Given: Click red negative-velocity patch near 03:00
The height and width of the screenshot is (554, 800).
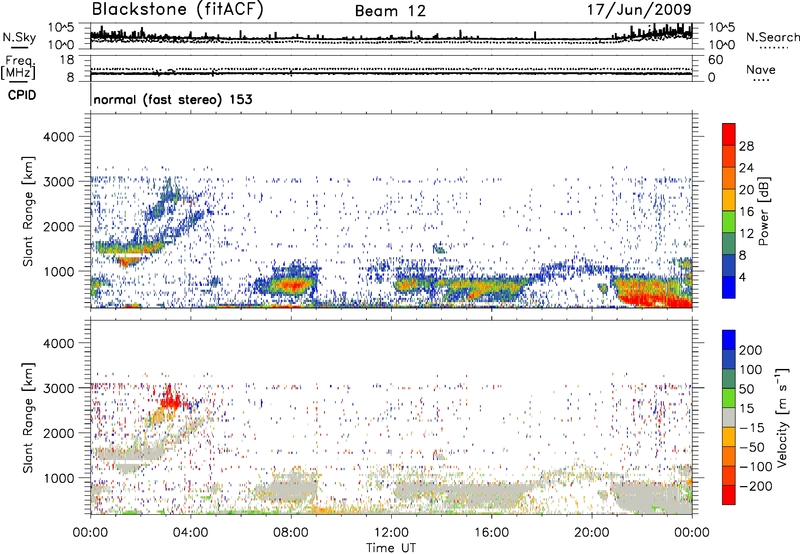Looking at the screenshot, I should point(170,400).
